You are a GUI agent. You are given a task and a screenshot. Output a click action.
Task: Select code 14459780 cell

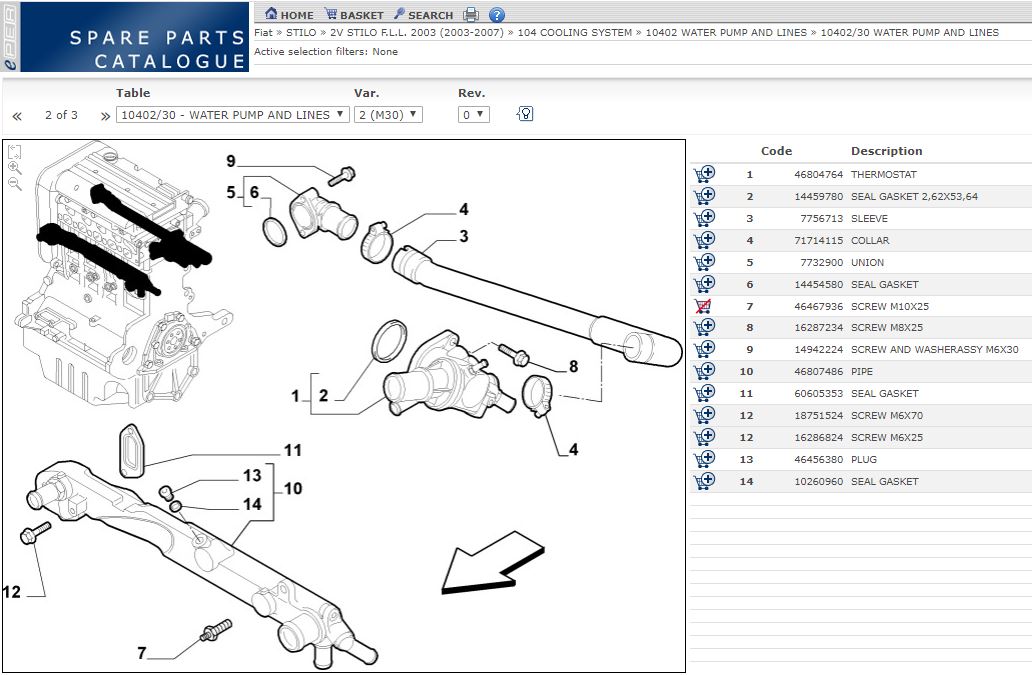coord(818,196)
